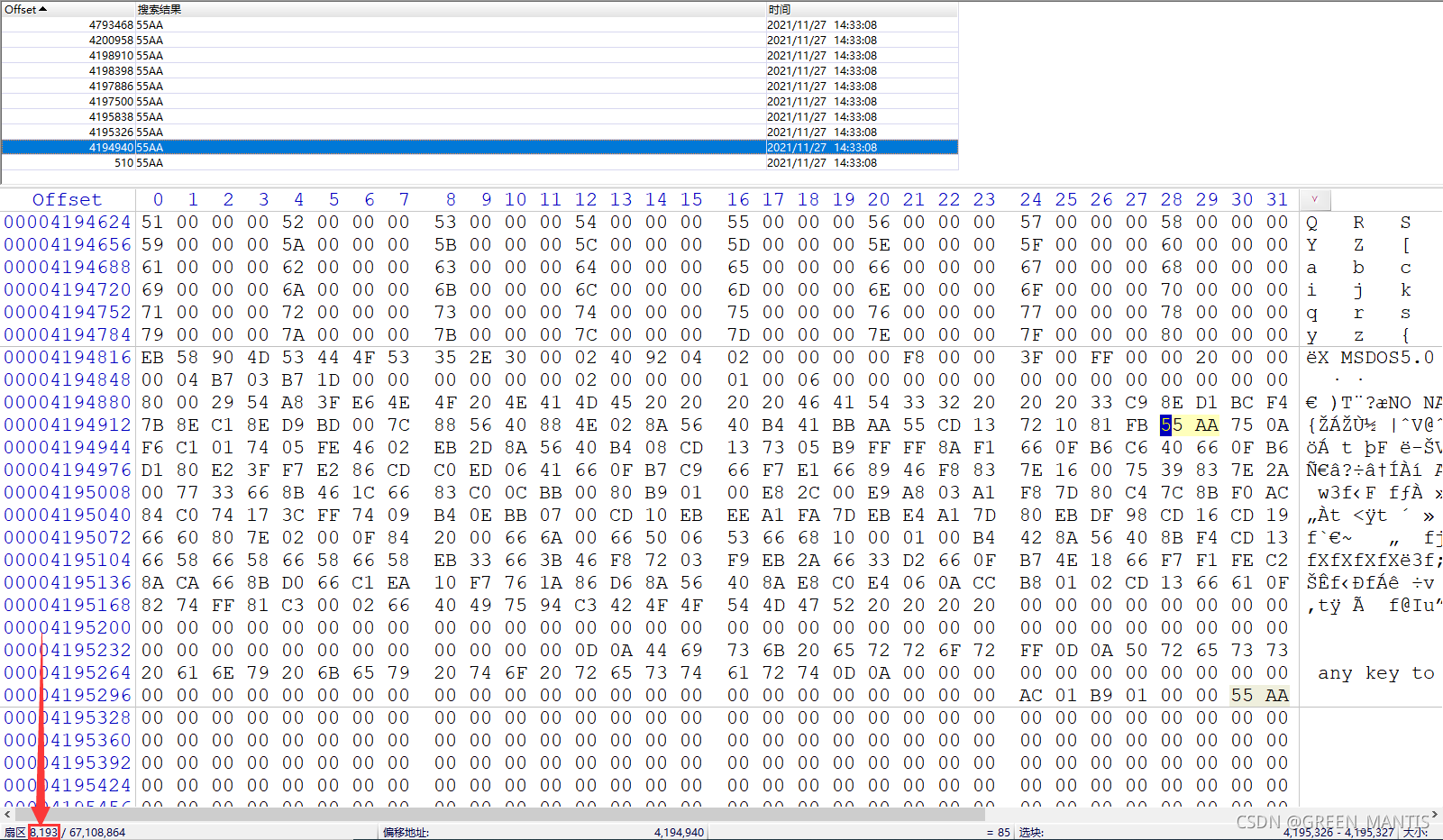Click offset row 00004194816 at sector start

tap(68, 357)
